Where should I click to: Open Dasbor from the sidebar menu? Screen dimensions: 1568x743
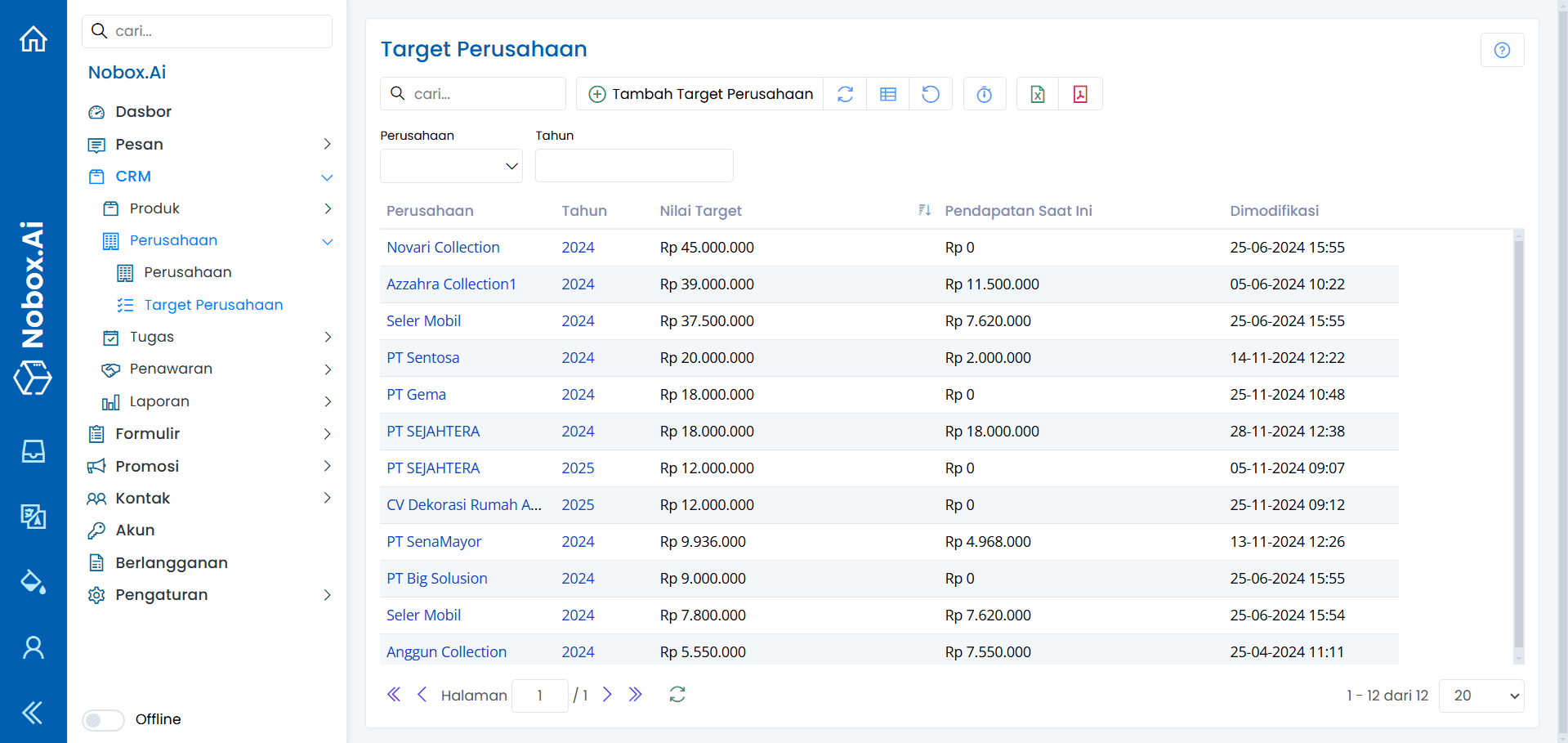point(143,112)
